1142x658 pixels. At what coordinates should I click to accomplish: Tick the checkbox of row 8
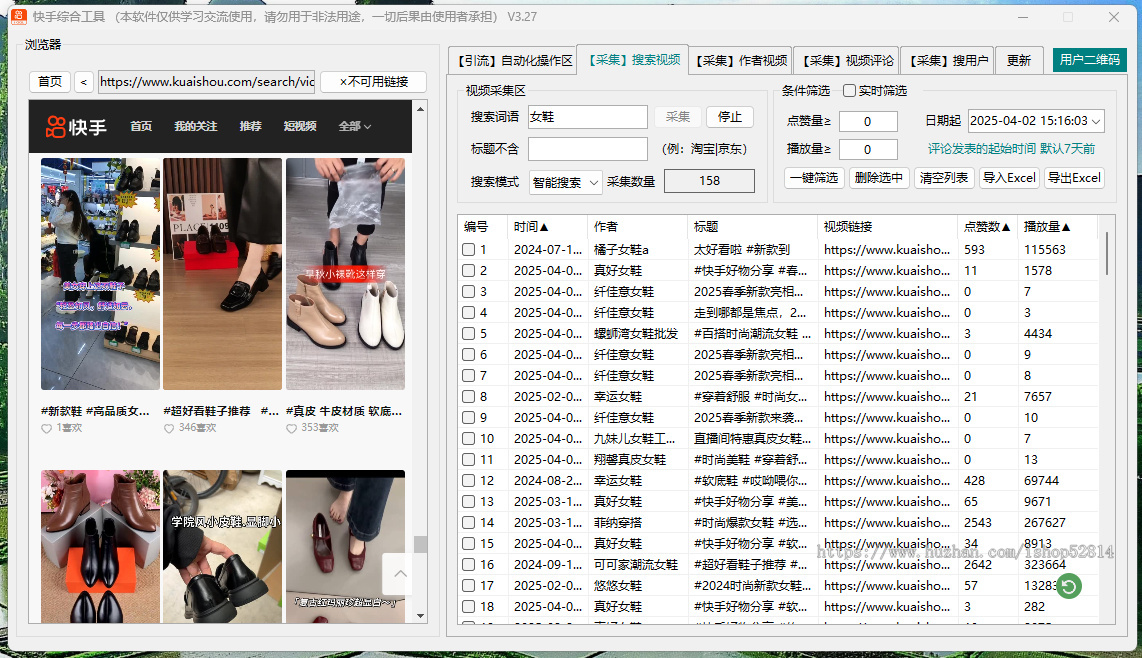(x=468, y=396)
